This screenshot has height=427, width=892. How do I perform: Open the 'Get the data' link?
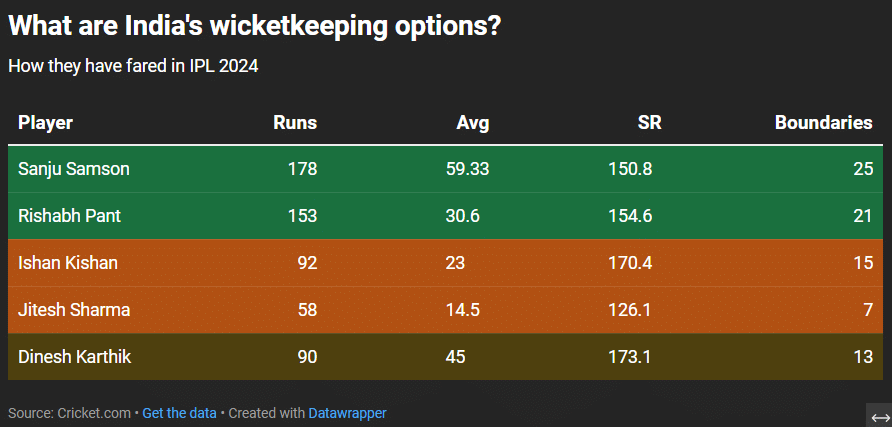tap(178, 413)
